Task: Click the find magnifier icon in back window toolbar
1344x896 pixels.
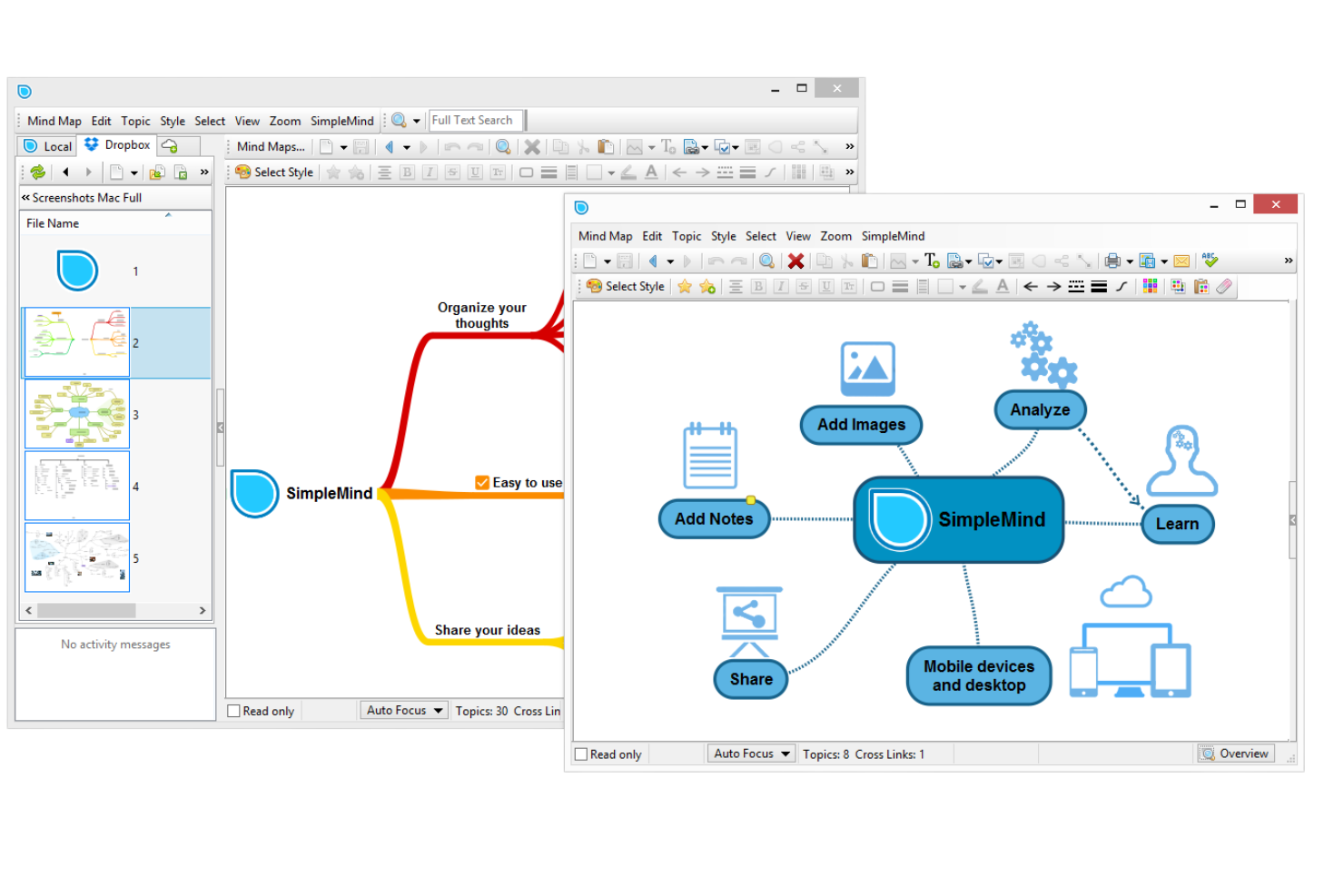Action: [503, 146]
